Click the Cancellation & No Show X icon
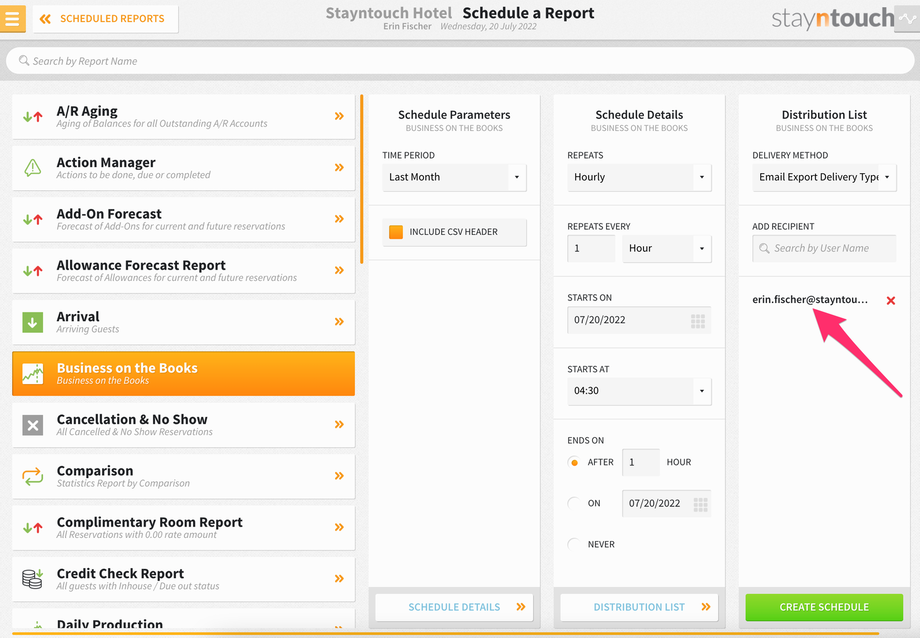The height and width of the screenshot is (638, 920). click(x=33, y=425)
